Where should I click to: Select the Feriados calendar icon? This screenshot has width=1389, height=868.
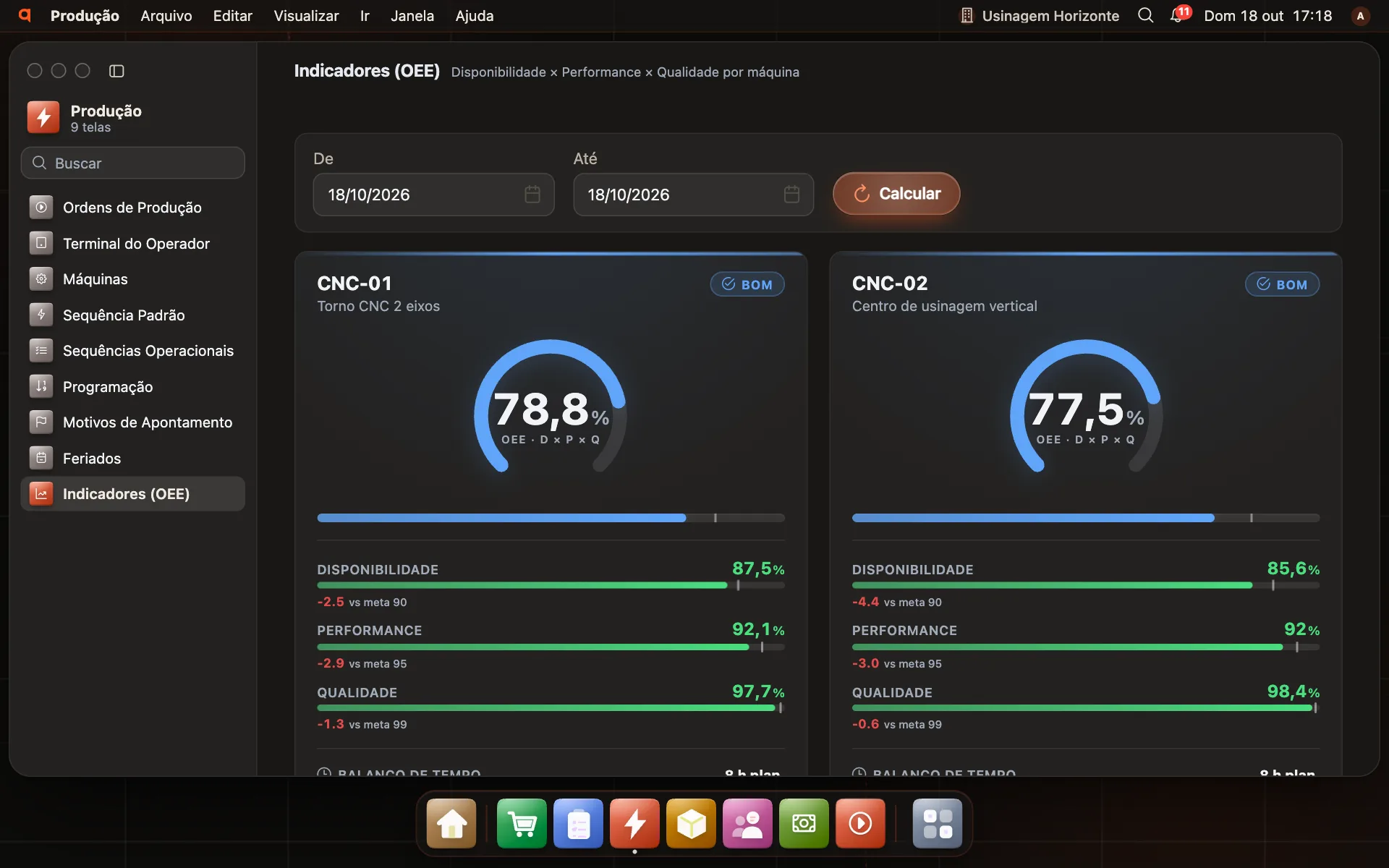41,458
